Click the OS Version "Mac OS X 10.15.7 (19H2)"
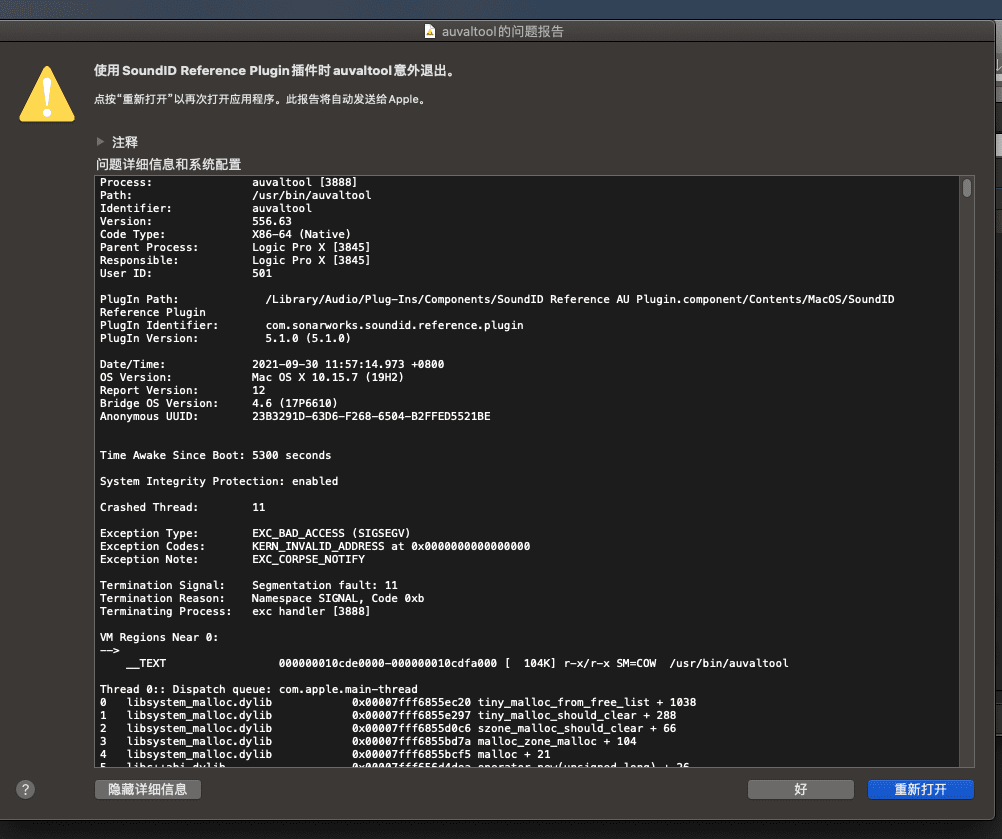 point(328,377)
